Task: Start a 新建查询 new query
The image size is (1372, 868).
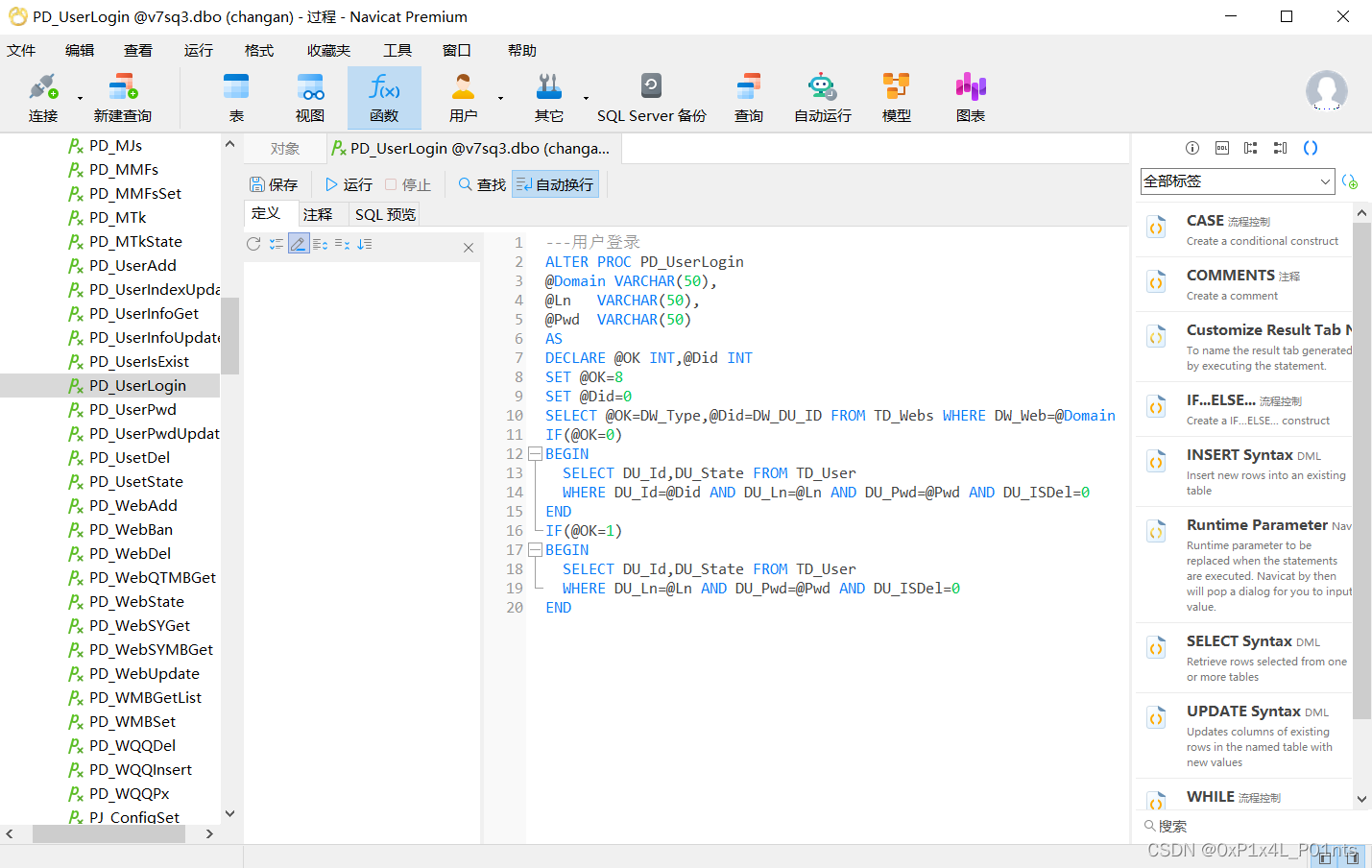Action: [x=122, y=98]
